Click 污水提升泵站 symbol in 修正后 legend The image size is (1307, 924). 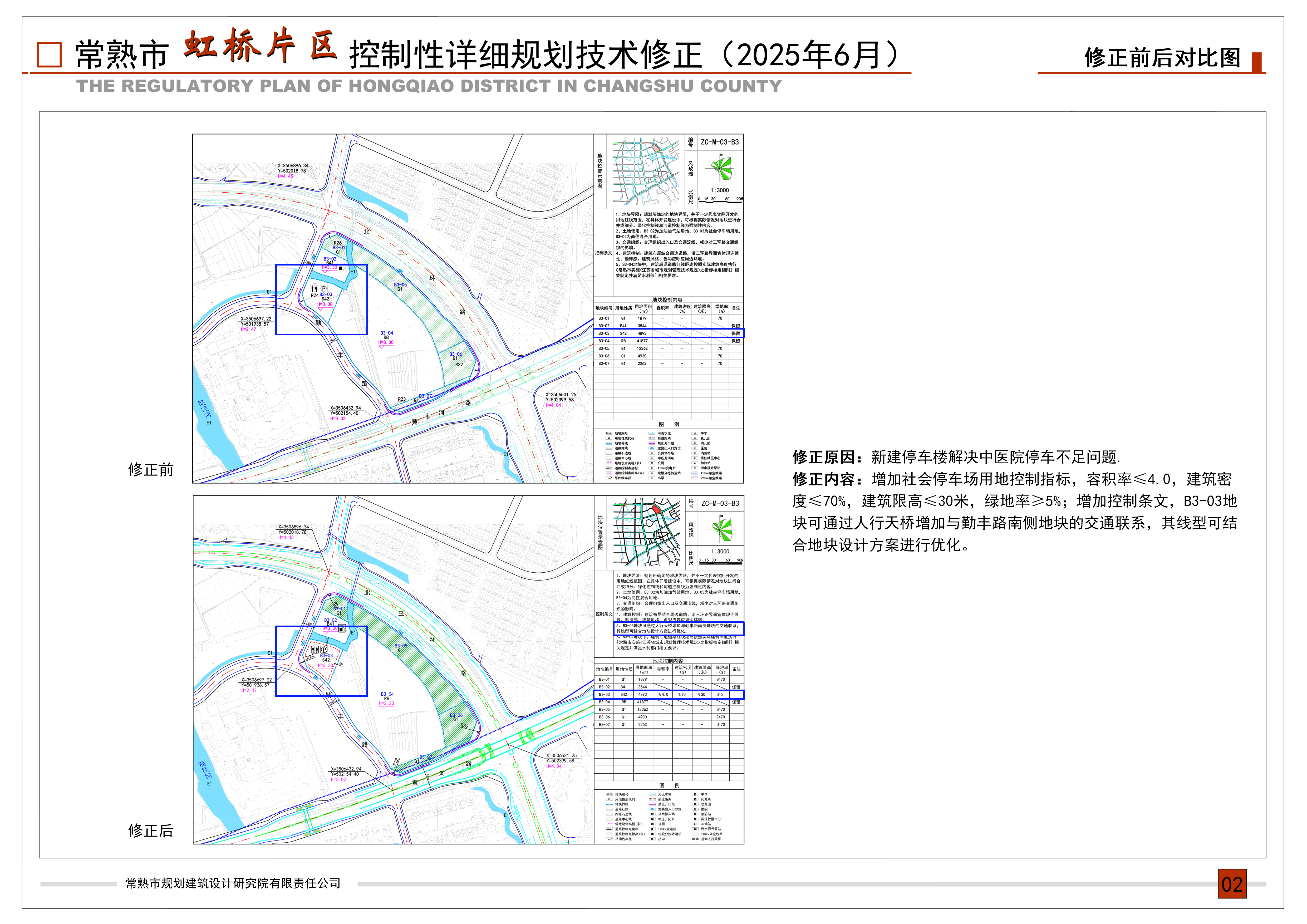pyautogui.click(x=696, y=829)
